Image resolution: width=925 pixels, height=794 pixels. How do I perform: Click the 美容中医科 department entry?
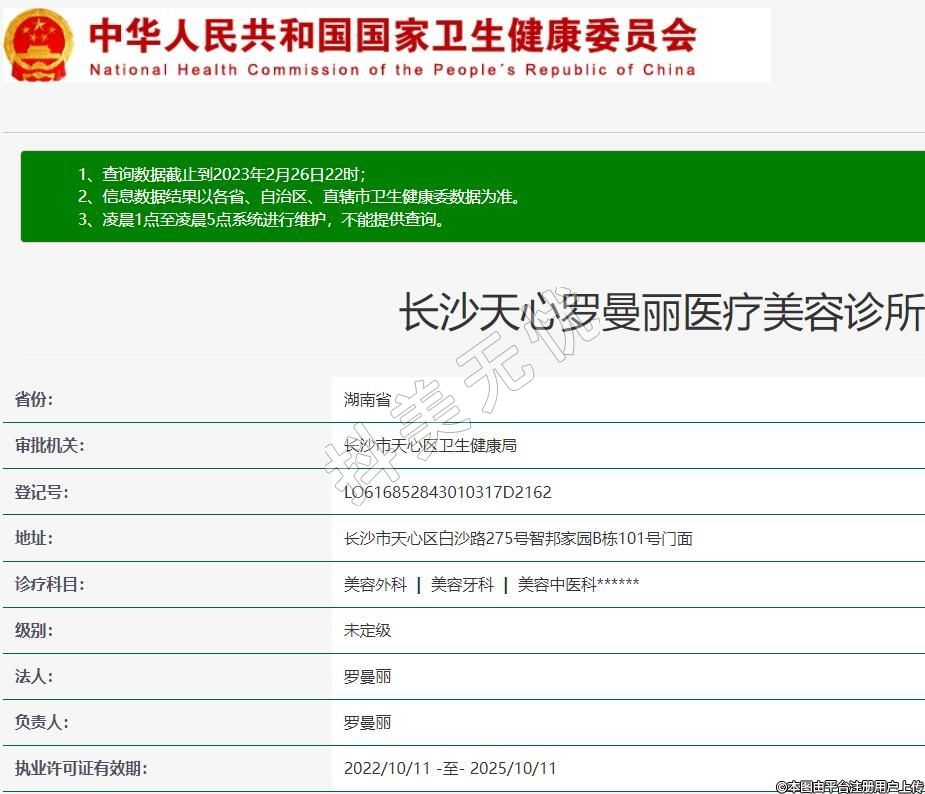click(556, 585)
